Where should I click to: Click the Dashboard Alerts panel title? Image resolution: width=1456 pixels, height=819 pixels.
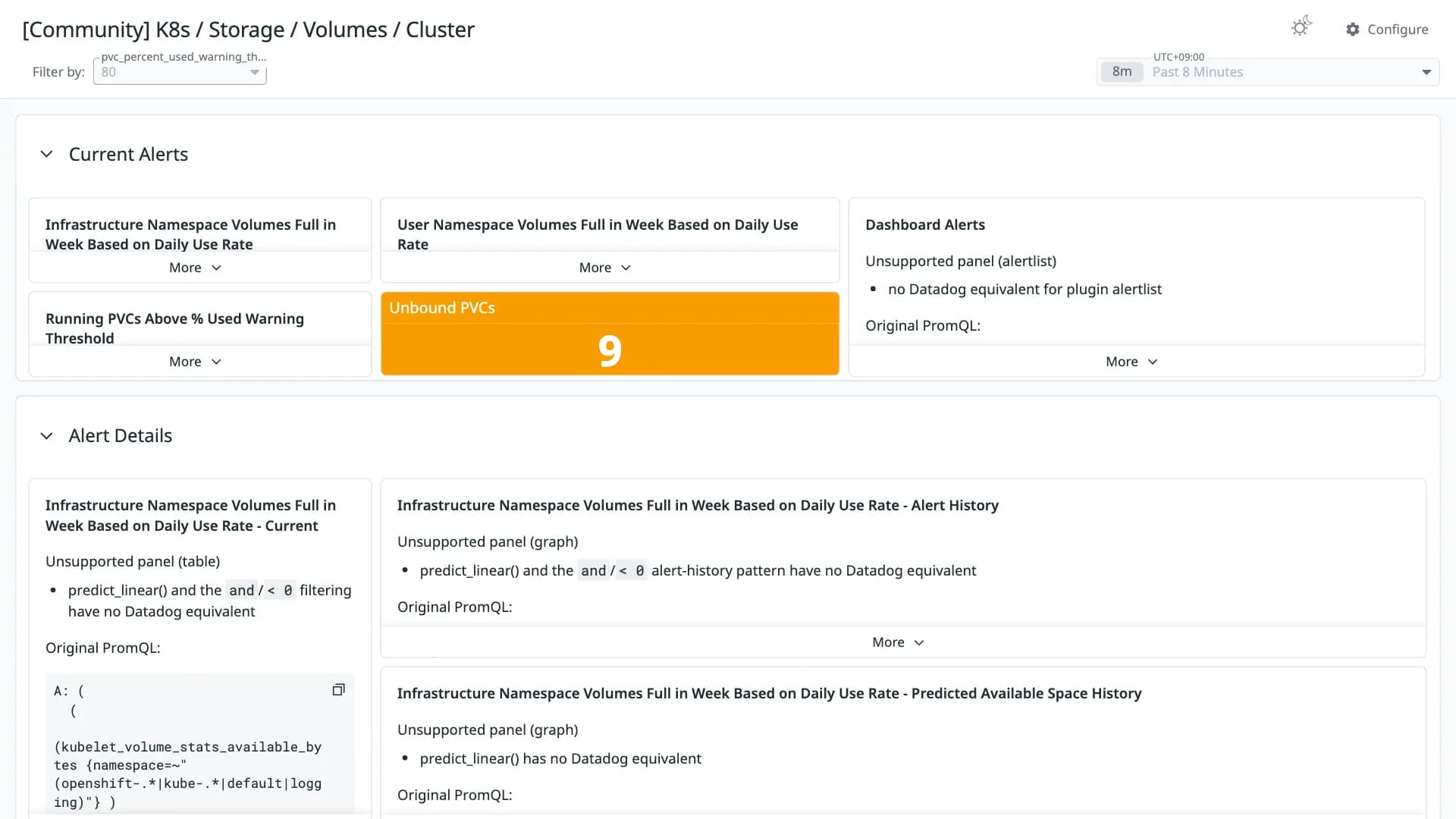pyautogui.click(x=925, y=224)
